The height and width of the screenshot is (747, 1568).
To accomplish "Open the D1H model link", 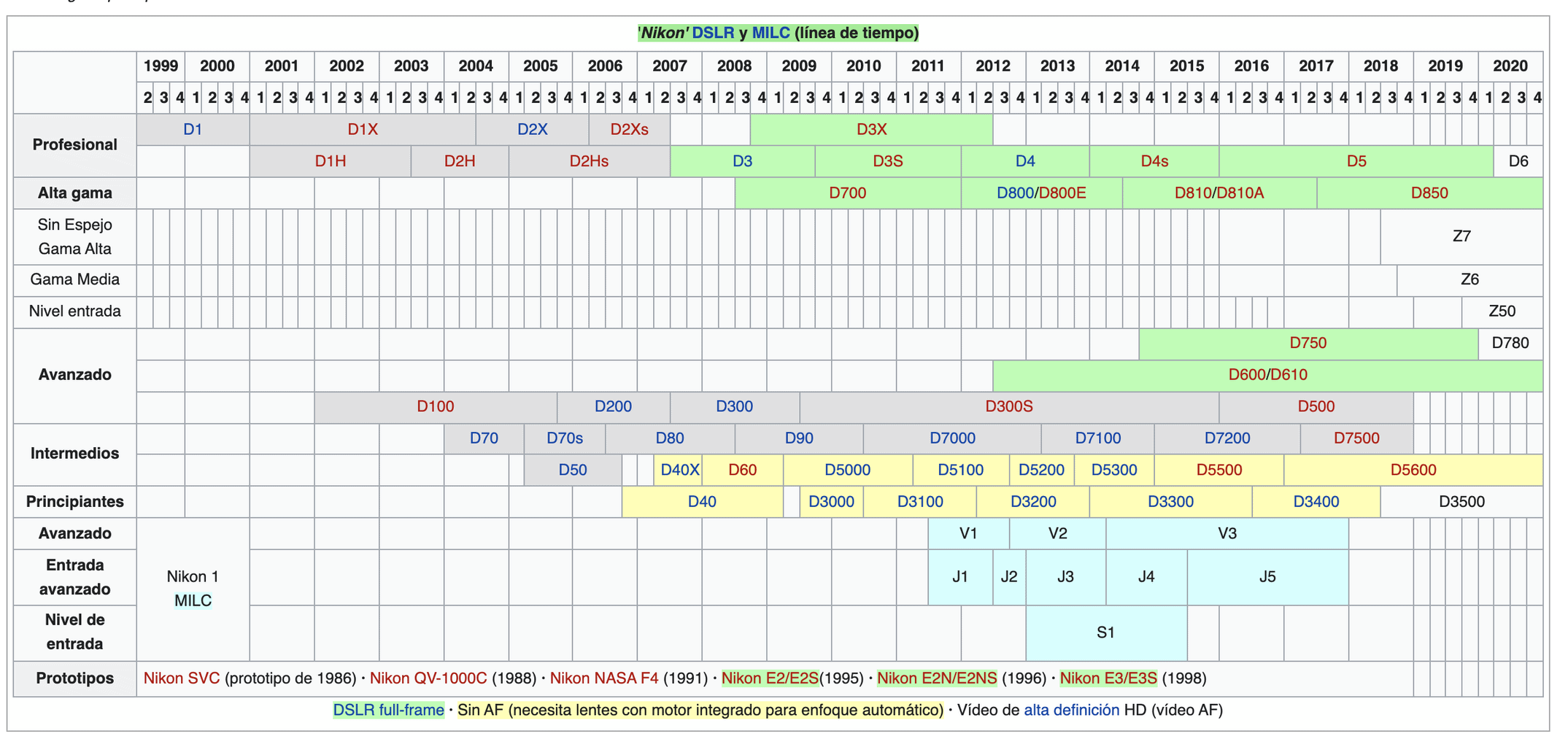I will click(331, 161).
